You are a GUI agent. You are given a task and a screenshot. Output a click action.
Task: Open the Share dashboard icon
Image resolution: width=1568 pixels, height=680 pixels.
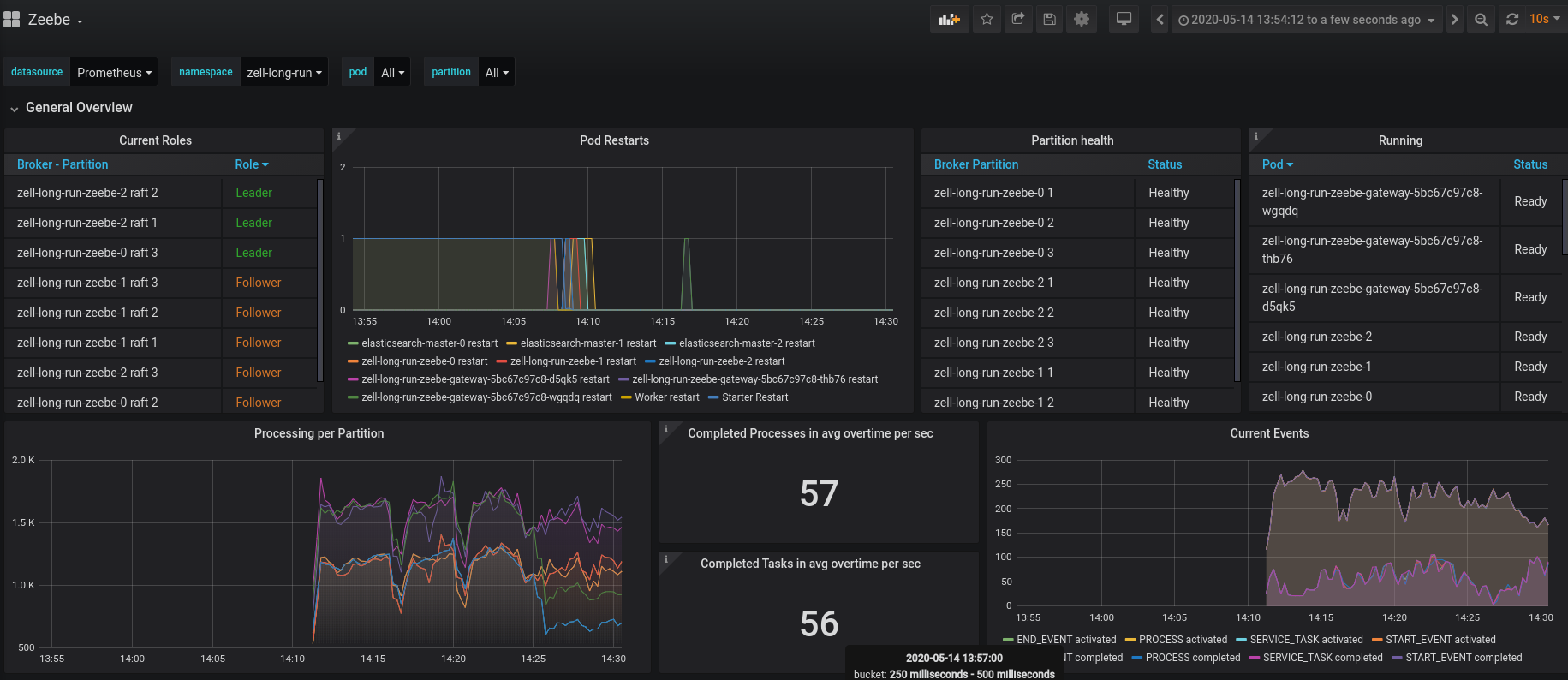pyautogui.click(x=1018, y=19)
